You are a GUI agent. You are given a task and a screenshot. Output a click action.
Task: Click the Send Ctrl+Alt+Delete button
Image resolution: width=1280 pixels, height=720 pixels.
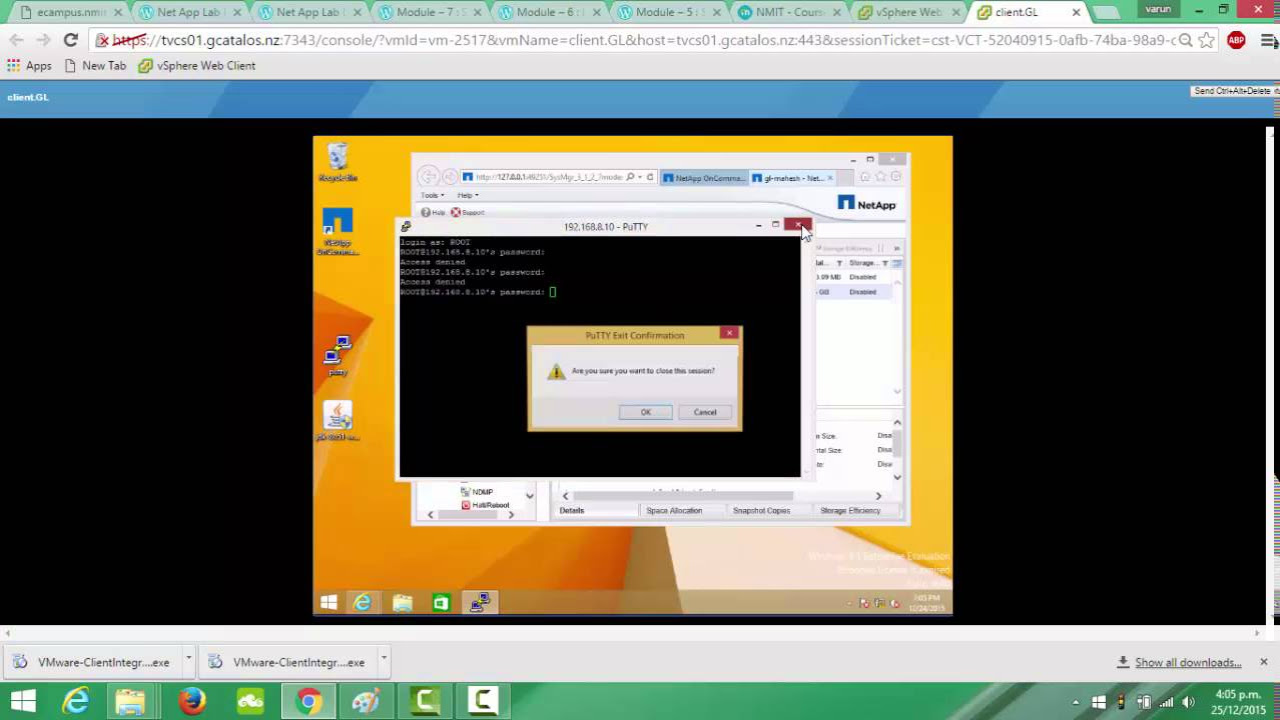(1231, 91)
